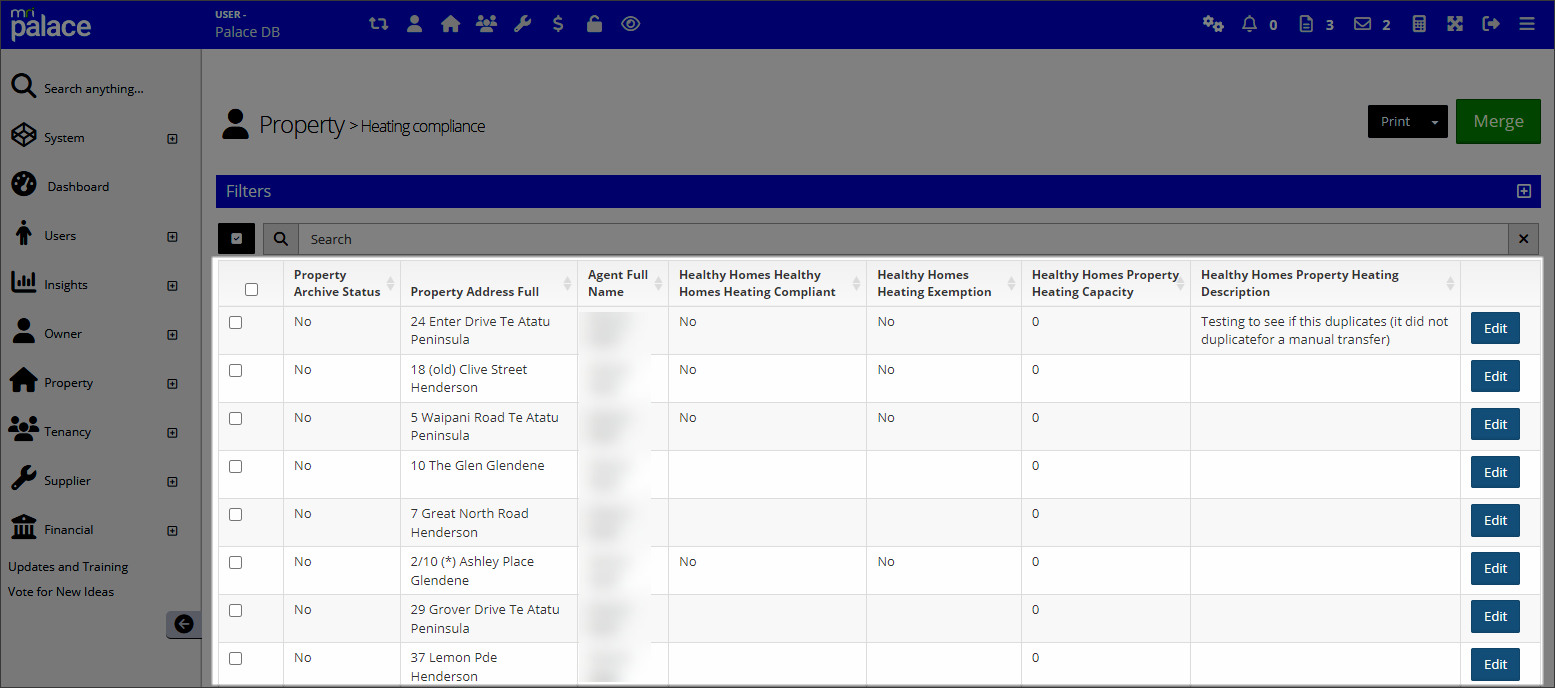Tick checkbox for 29 Grover Drive row
The height and width of the screenshot is (688, 1555).
pos(236,611)
